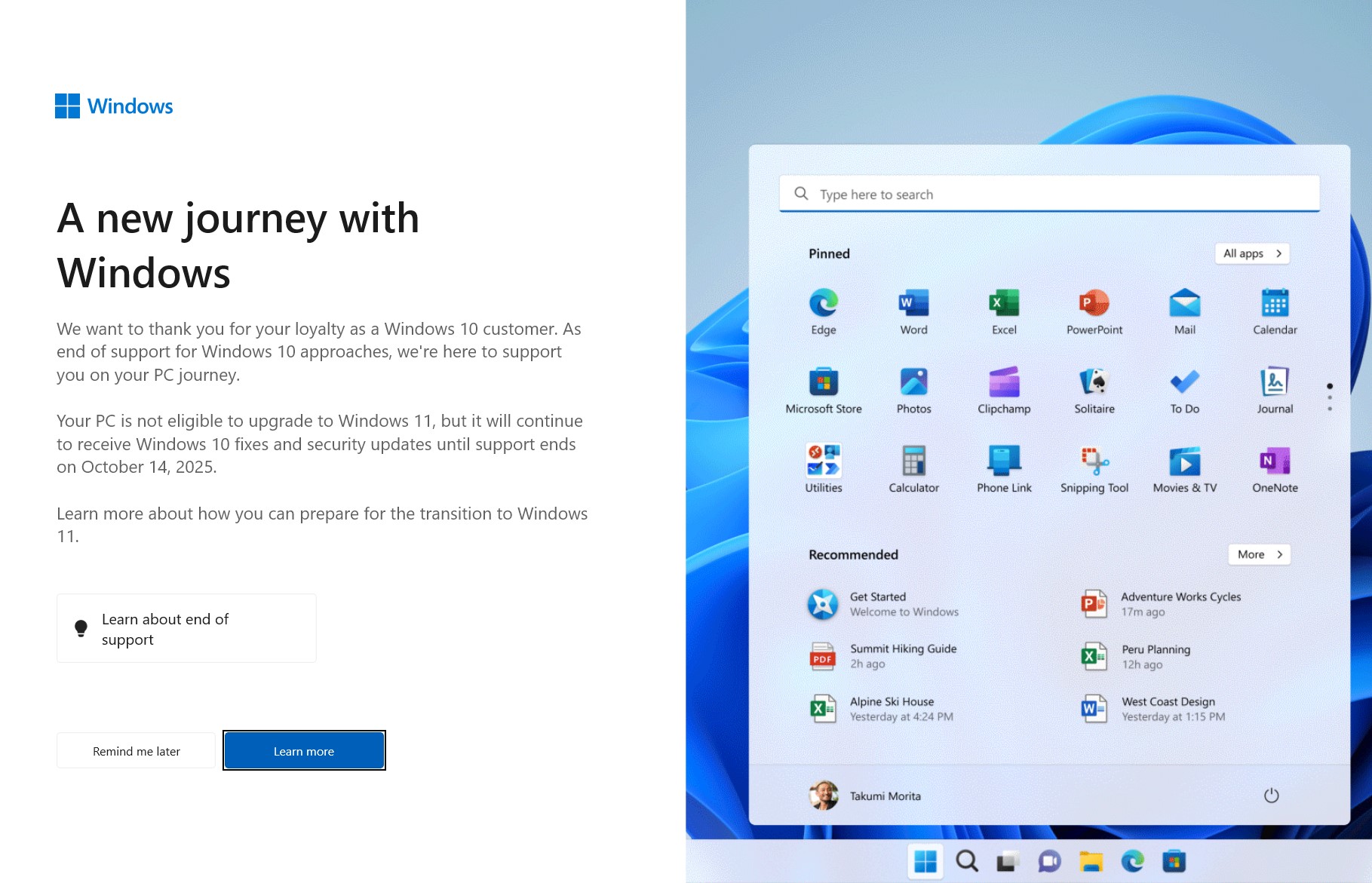Click the Type here to search field
Viewport: 1372px width, 883px height.
tap(1048, 195)
